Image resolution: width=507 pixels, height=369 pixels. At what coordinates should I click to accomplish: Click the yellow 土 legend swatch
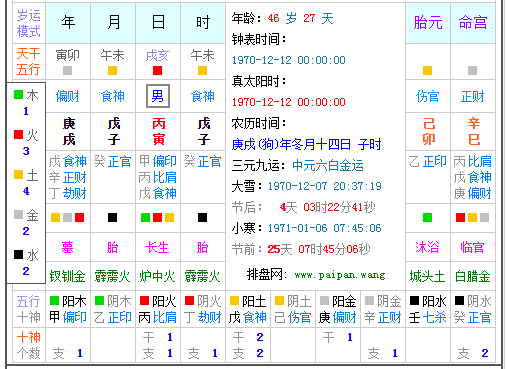point(18,174)
